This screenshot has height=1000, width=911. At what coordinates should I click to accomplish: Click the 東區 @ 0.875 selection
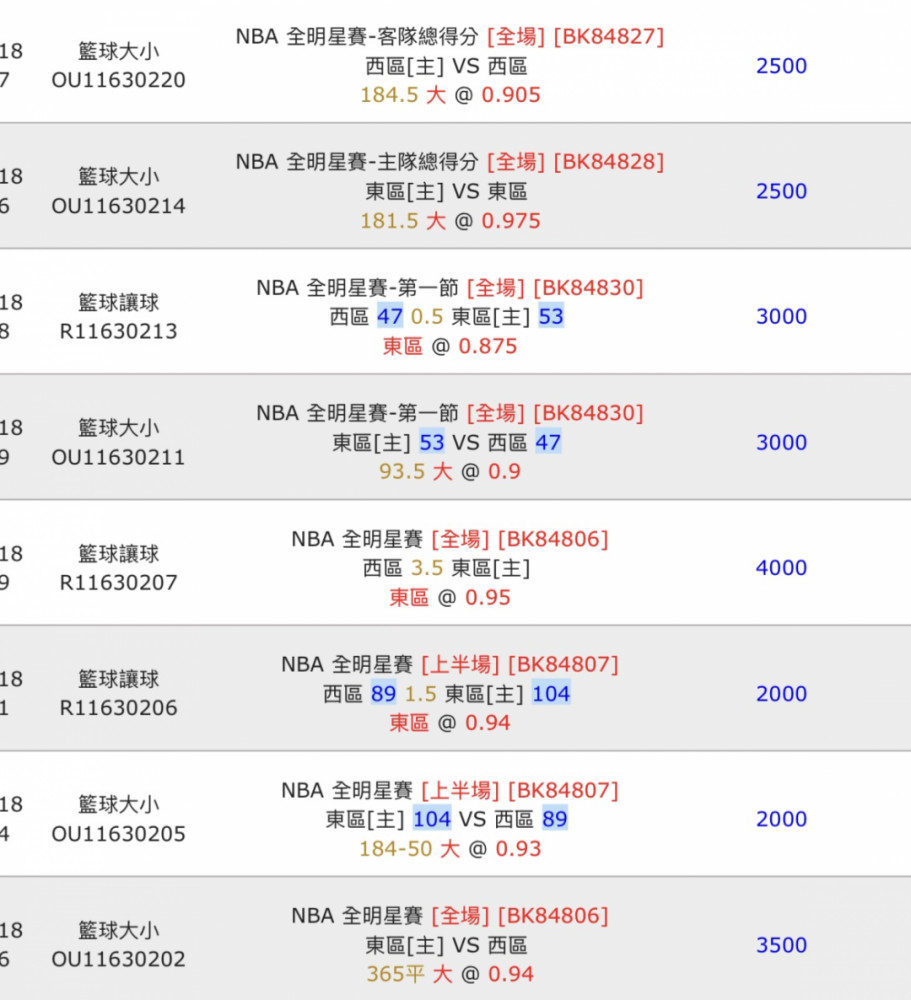[x=450, y=346]
